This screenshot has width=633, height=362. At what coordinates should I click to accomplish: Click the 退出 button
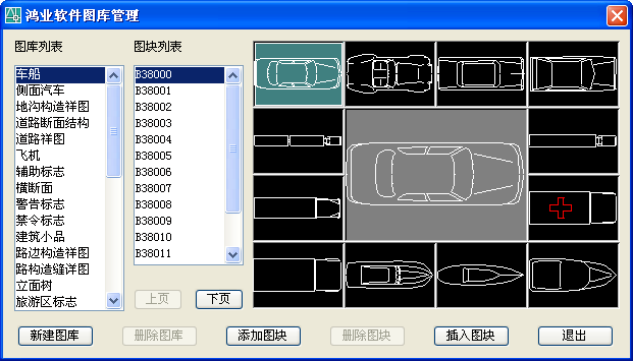pyautogui.click(x=575, y=335)
